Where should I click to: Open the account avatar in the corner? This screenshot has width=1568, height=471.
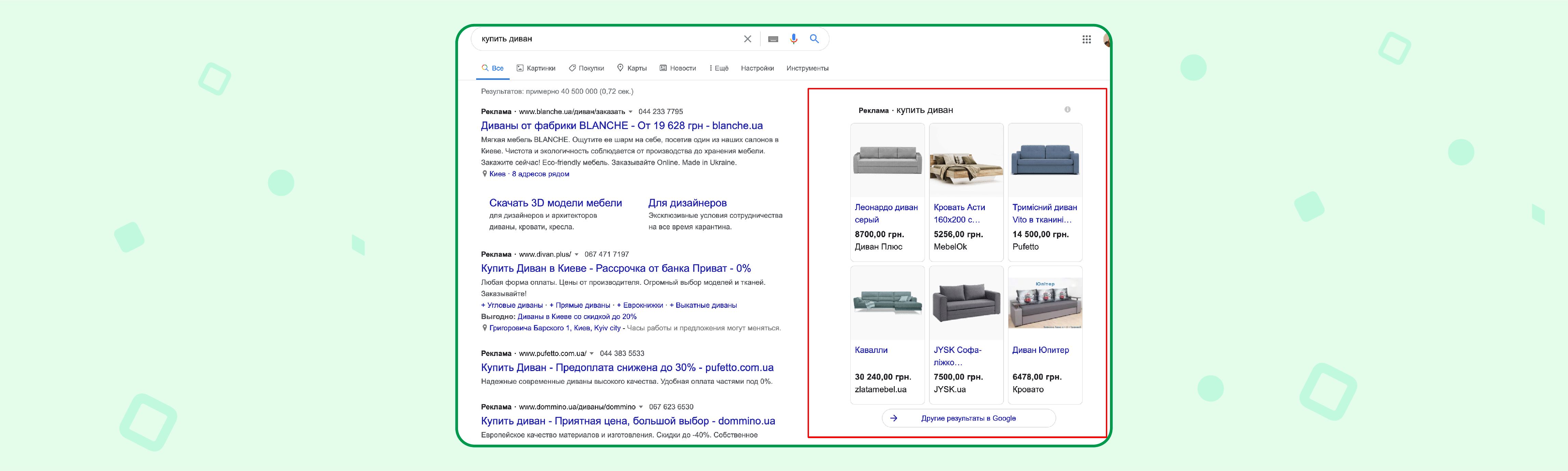click(1107, 40)
